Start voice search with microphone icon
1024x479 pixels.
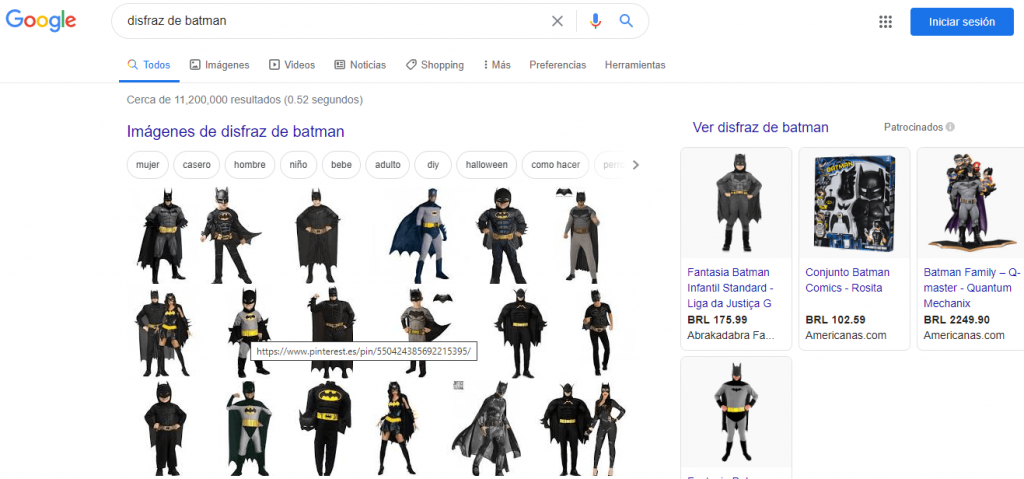[x=596, y=21]
